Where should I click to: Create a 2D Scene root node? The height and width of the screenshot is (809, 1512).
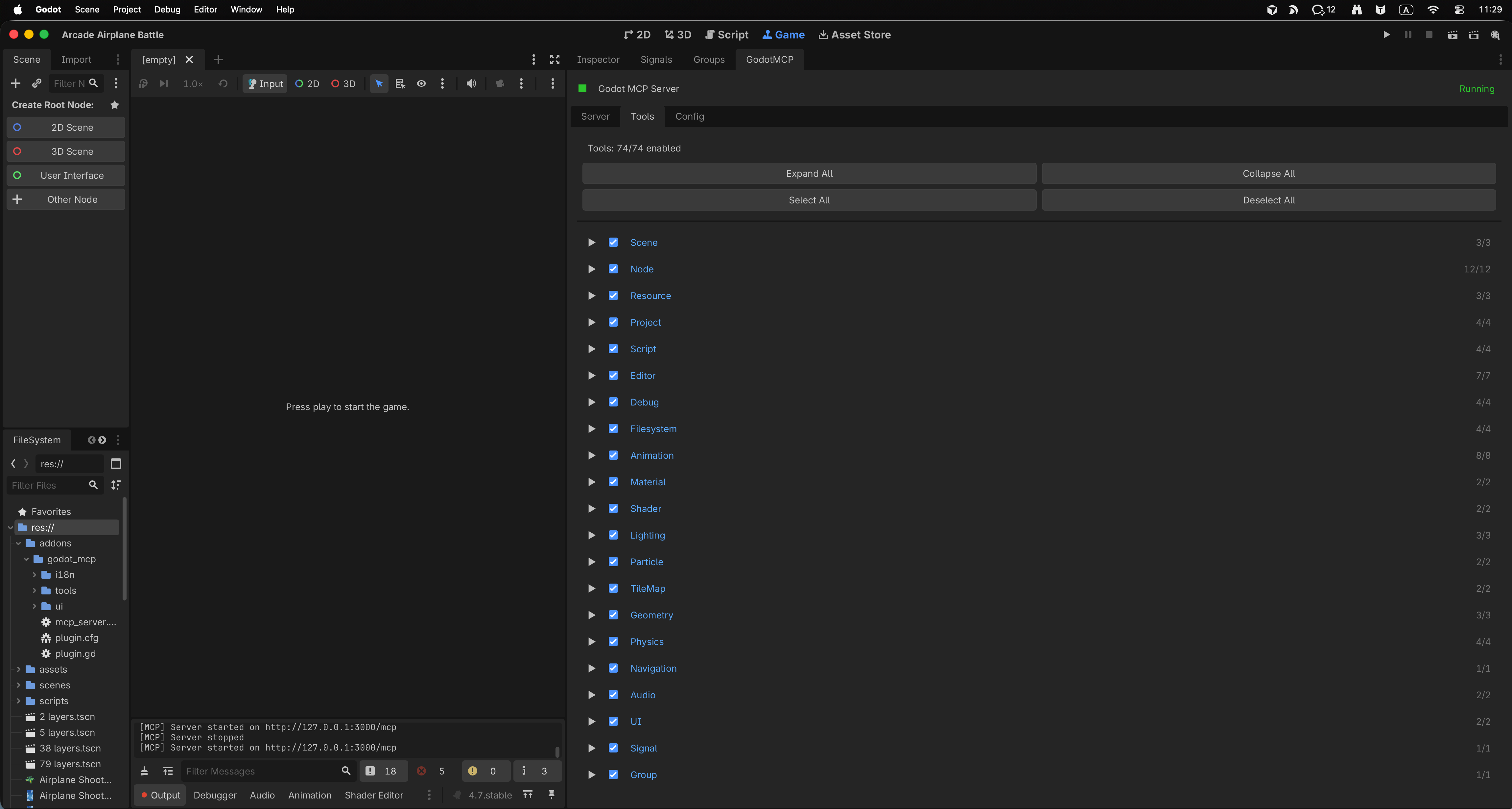66,127
